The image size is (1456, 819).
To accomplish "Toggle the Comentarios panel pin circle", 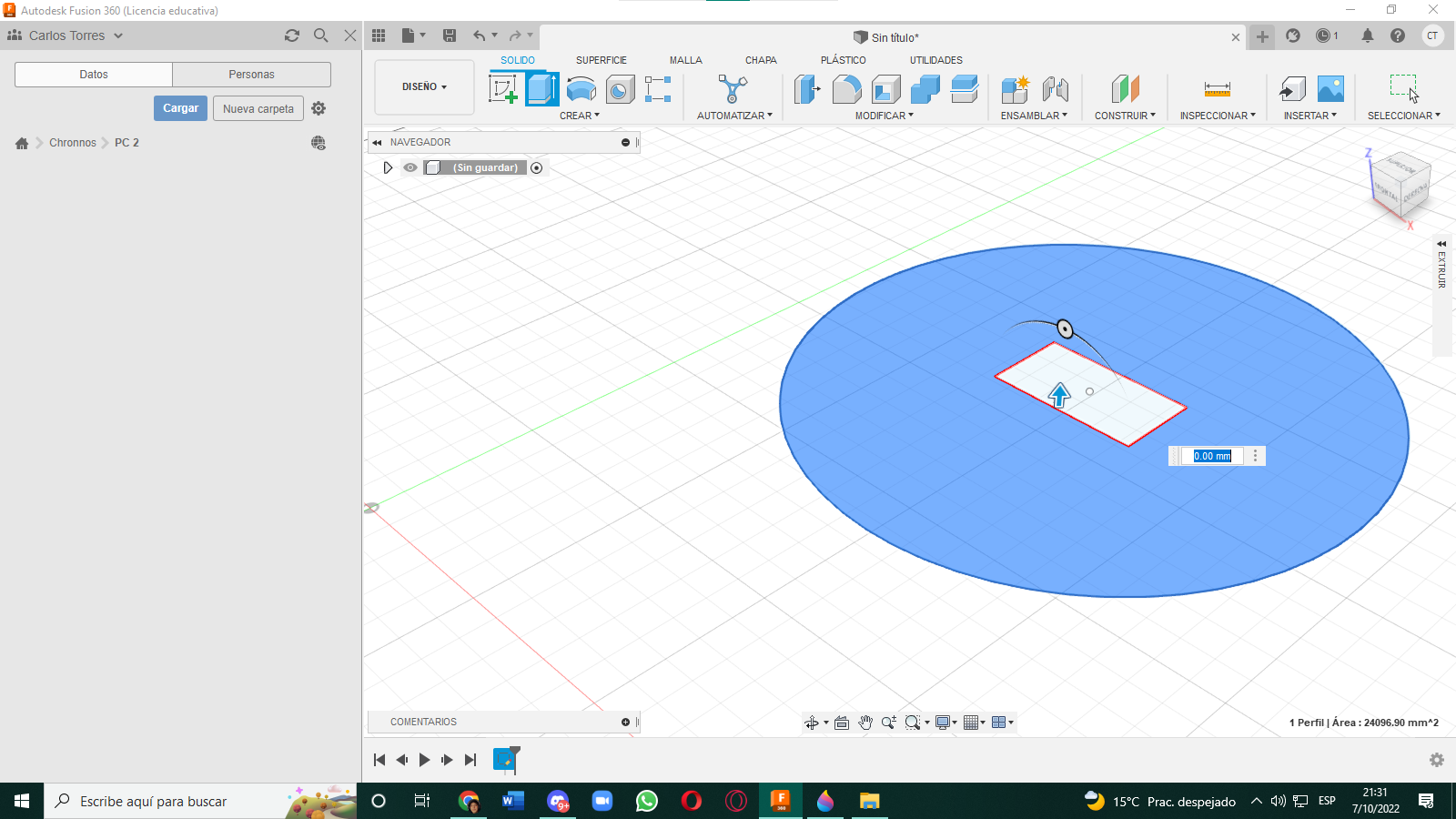I will point(625,722).
